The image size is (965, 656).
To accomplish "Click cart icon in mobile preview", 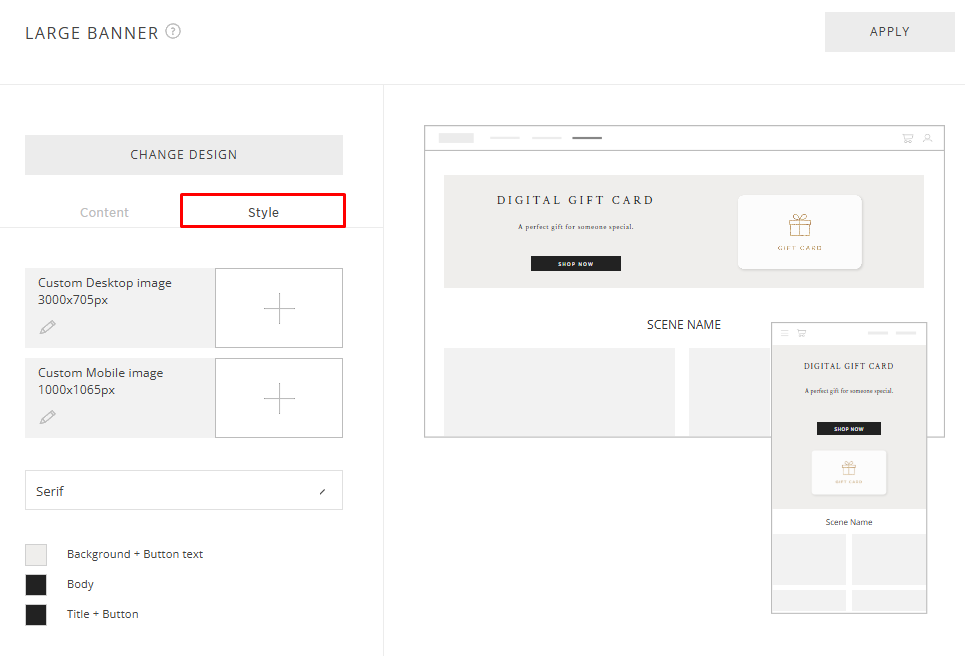I will coord(801,333).
